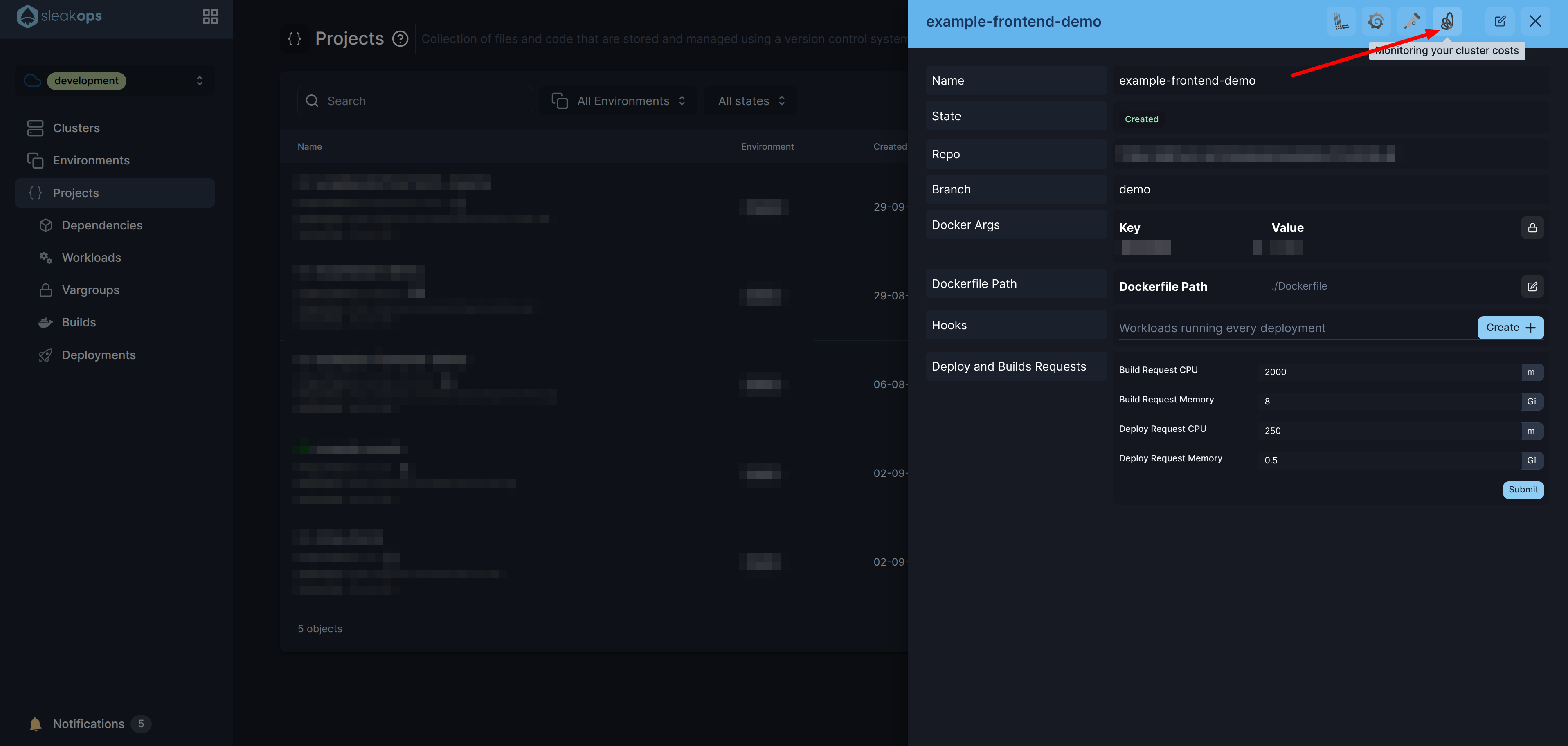Click the Projects help question mark

[400, 39]
